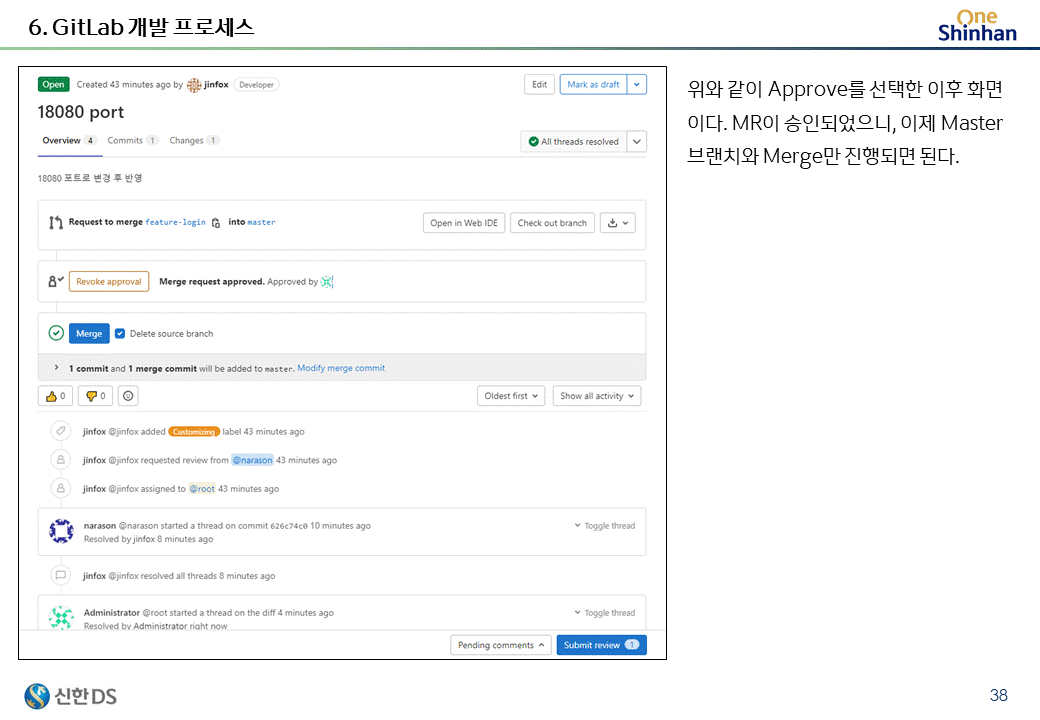The image size is (1040, 720).
Task: Click the approval status icon beside Revoke approval
Action: coord(56,282)
